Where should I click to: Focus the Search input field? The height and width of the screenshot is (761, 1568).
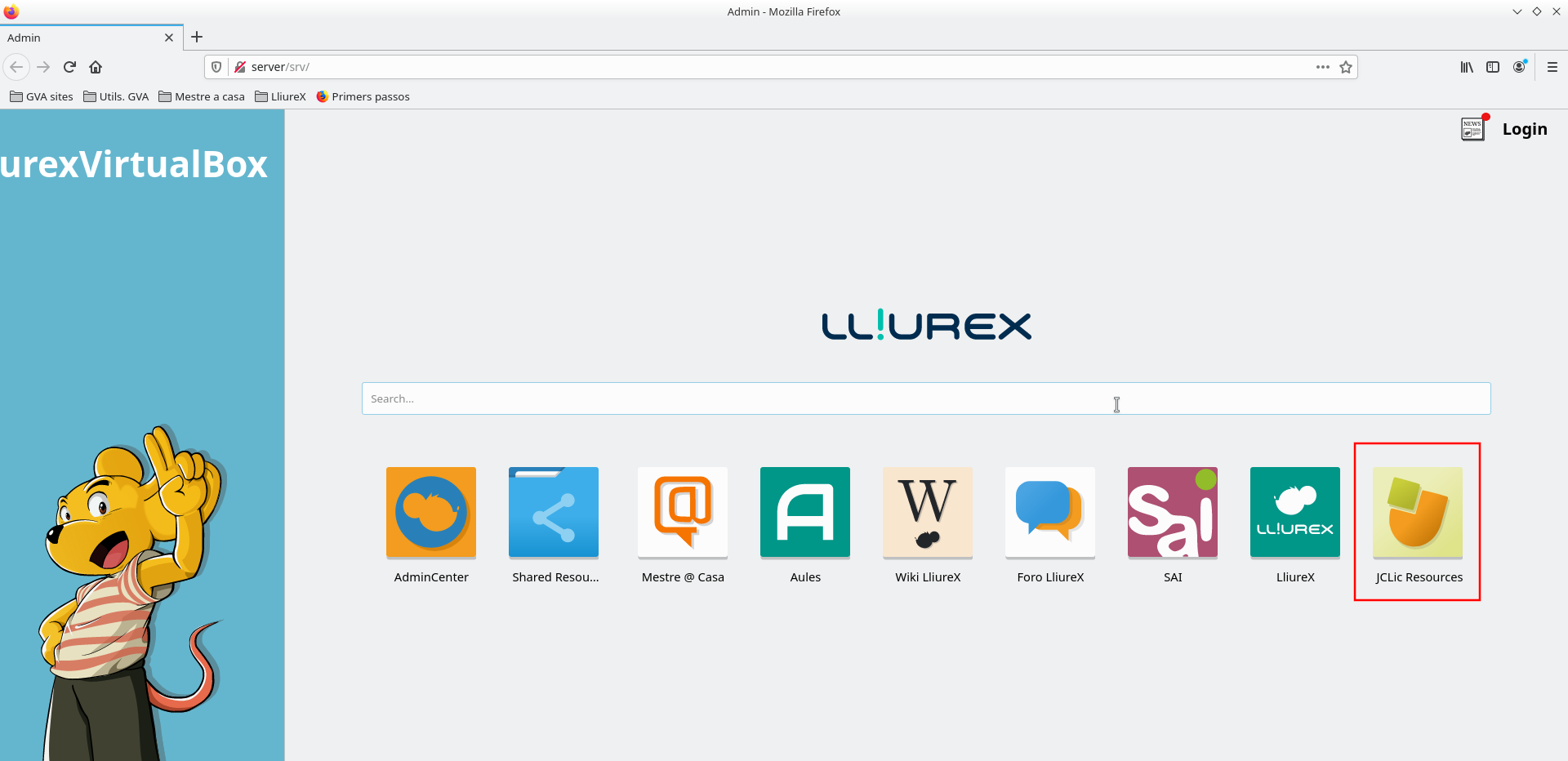925,398
